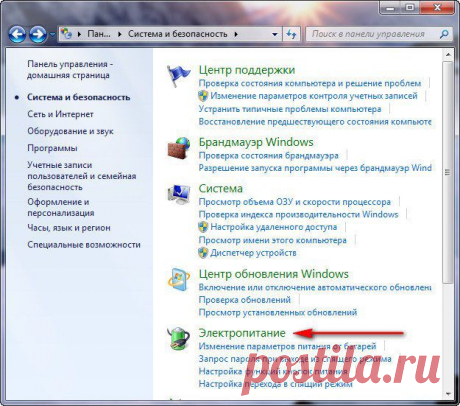Click the Forward navigation arrow button
The image size is (460, 406).
pyautogui.click(x=38, y=34)
